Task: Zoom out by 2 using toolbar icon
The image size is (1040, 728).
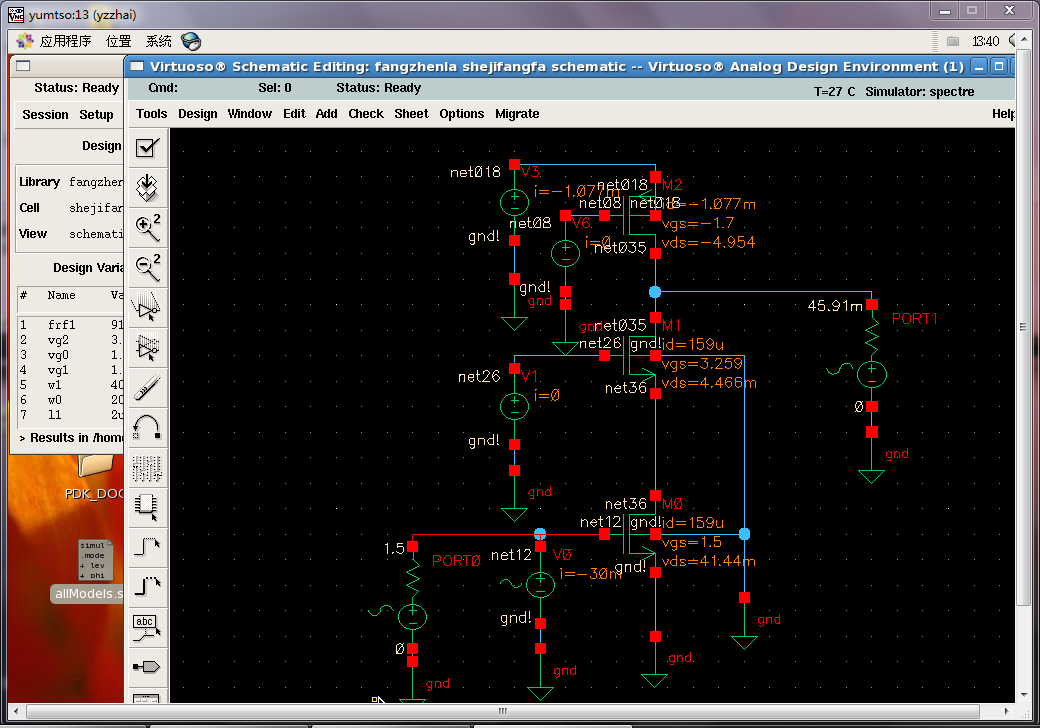Action: pos(147,267)
